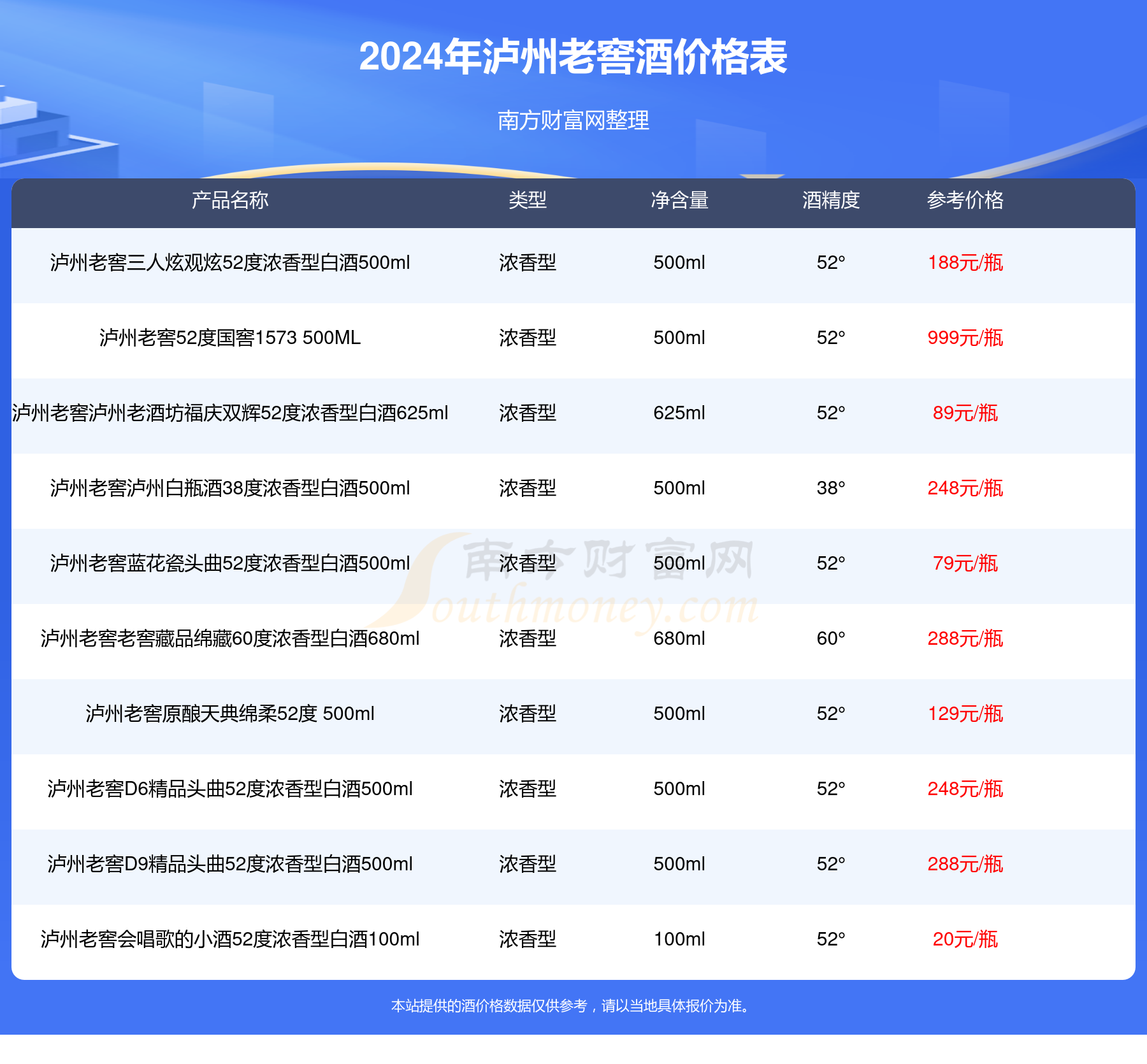The width and height of the screenshot is (1147, 1064).
Task: Click 浓香型 in the 三人炫观炫 row
Action: [528, 262]
